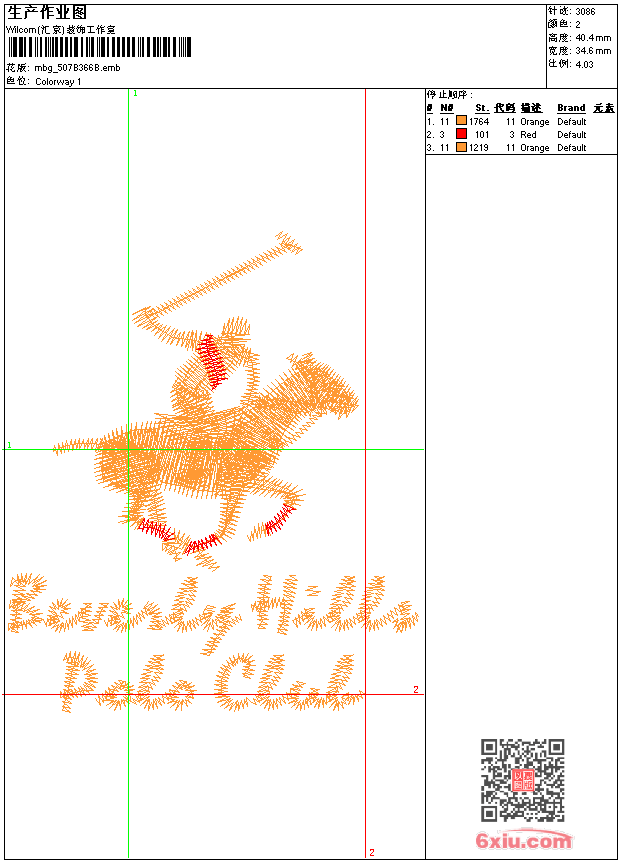Click the embroidered 'Polo Club' lettering

pyautogui.click(x=212, y=682)
